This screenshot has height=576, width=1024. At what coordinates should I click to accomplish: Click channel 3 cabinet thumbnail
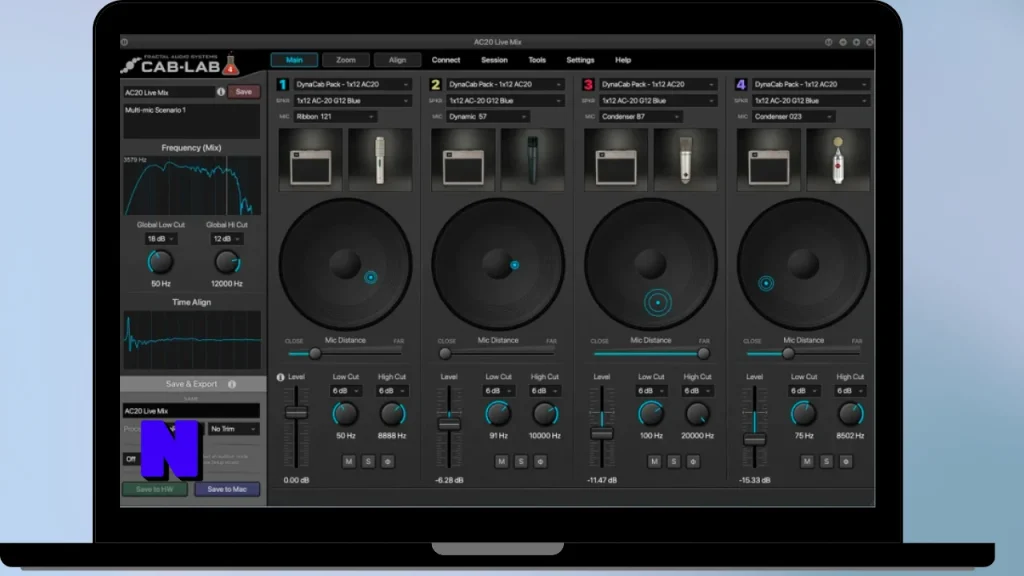(x=616, y=159)
